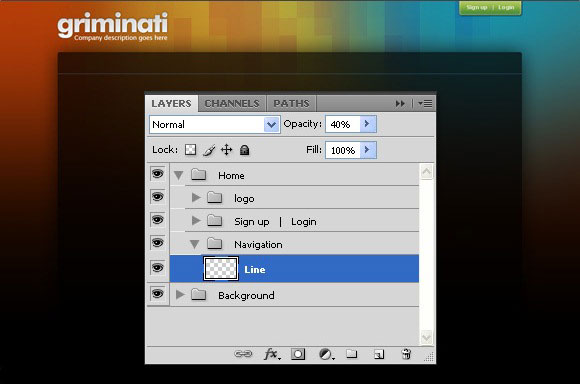Collapse the panel with the double-arrow icon
This screenshot has height=384, width=580.
click(400, 104)
